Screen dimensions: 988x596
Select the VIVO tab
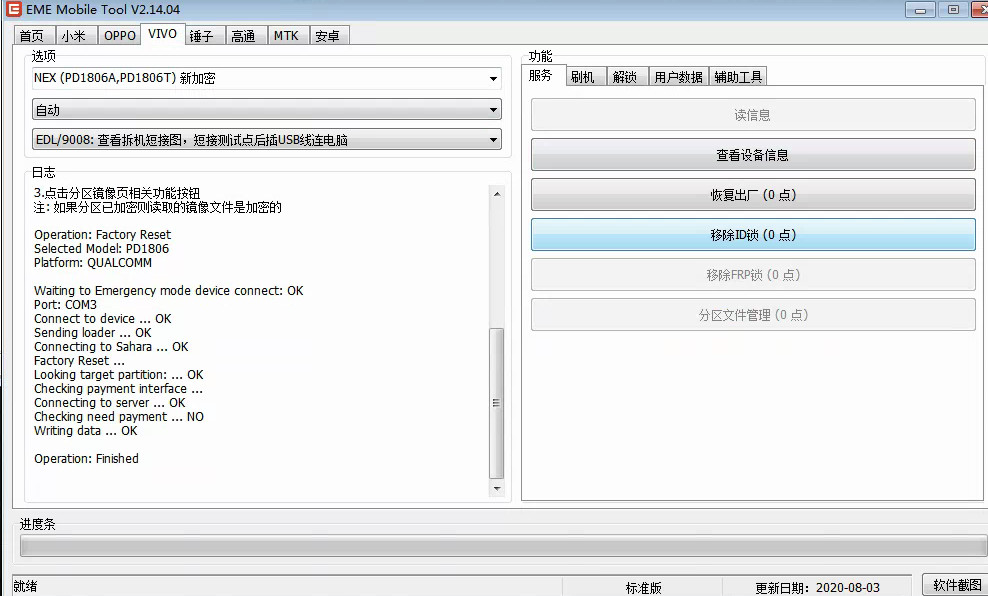click(x=163, y=34)
